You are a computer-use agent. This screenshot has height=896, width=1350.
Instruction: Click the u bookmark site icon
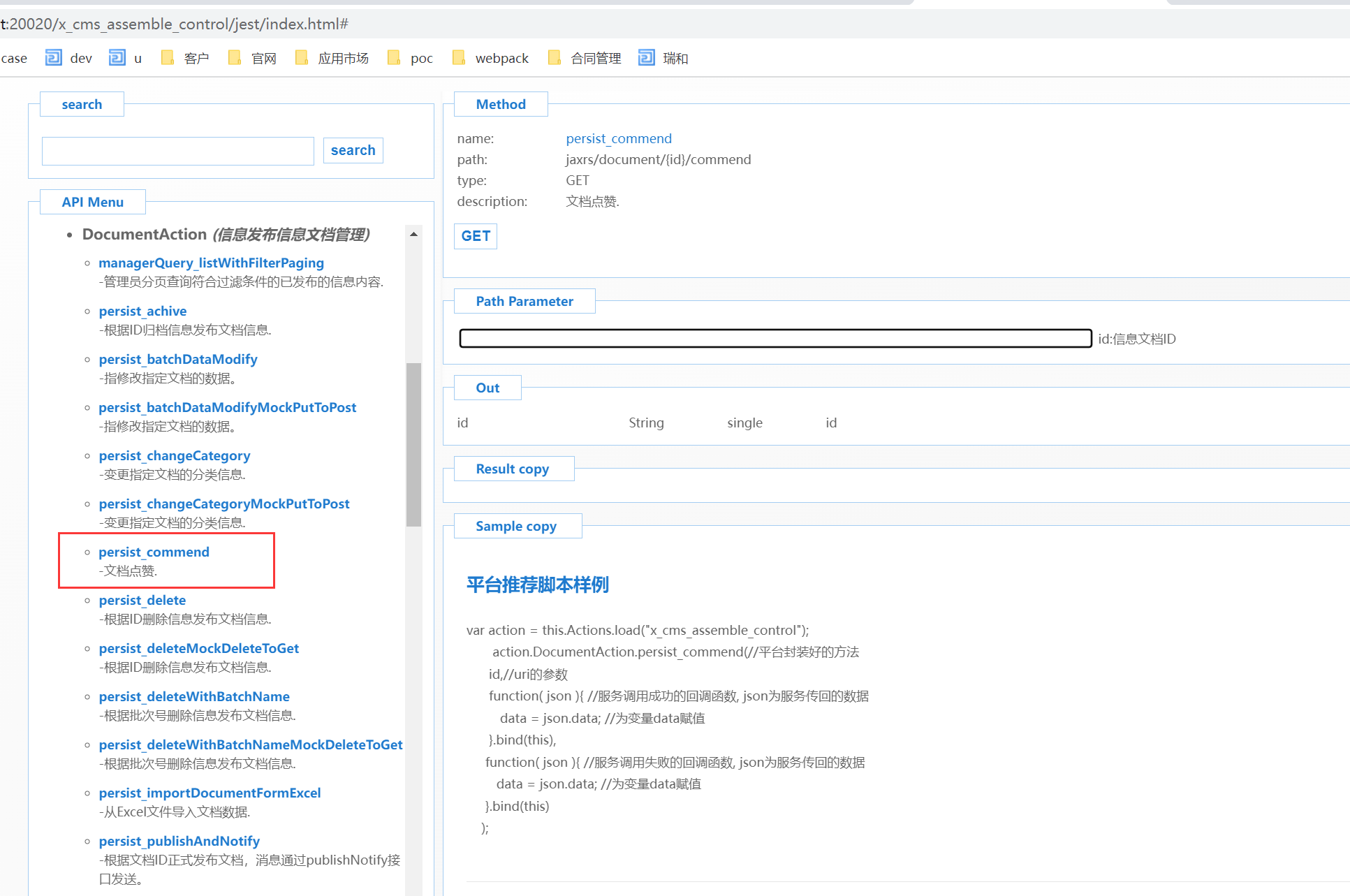click(x=117, y=58)
